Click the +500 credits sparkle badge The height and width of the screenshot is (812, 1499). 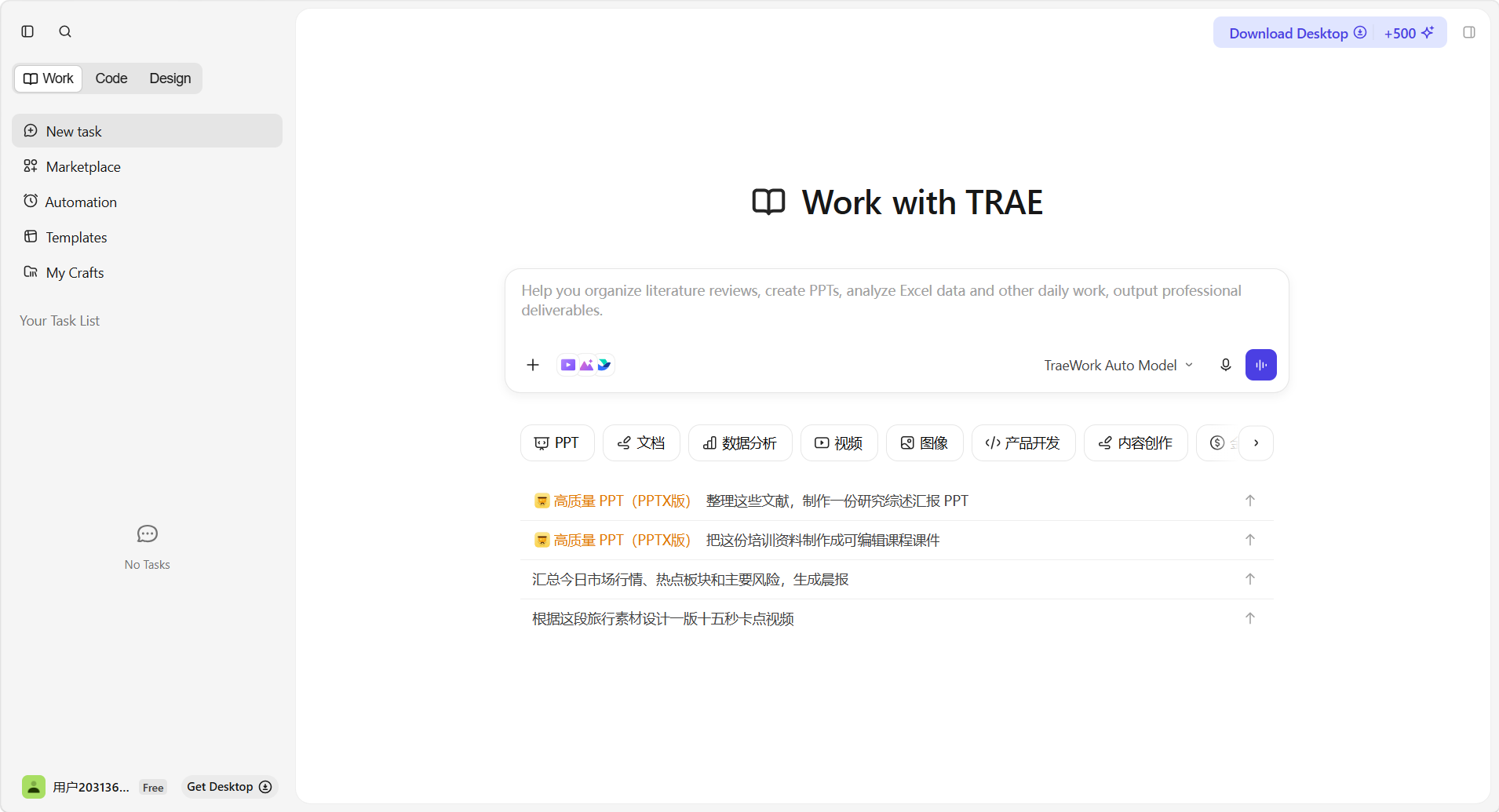[x=1410, y=33]
